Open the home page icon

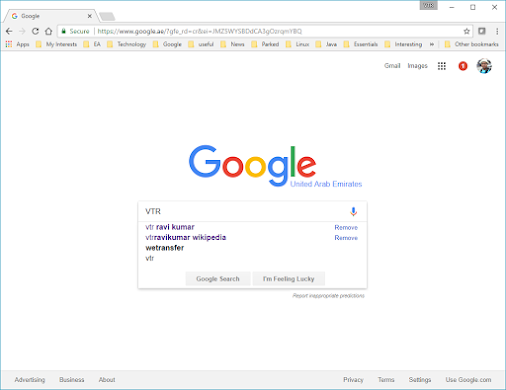click(x=49, y=31)
